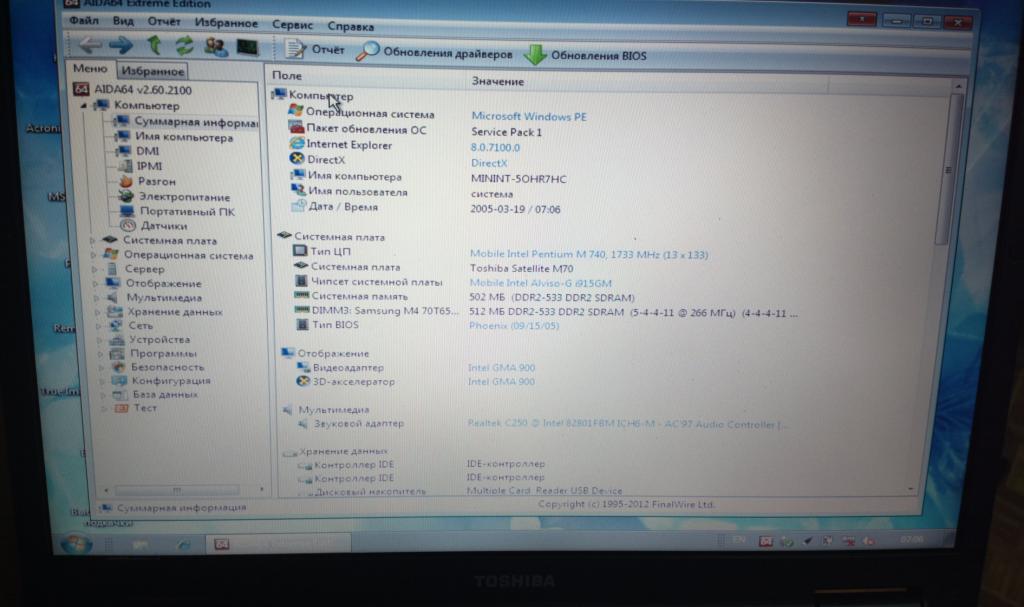Select Датчики tree item
Screen dimensions: 1024x607
pos(154,225)
